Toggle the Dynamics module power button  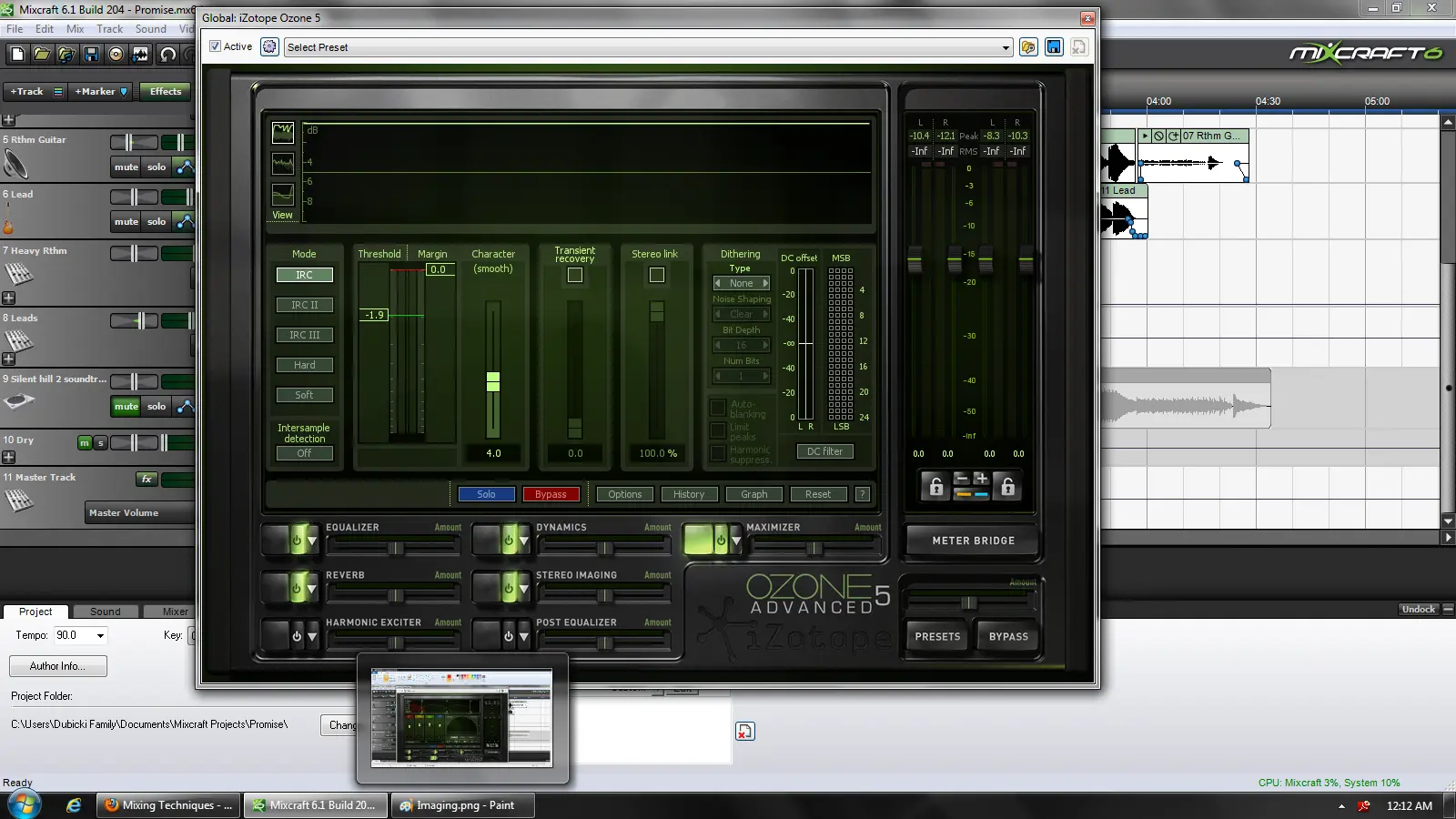(509, 540)
